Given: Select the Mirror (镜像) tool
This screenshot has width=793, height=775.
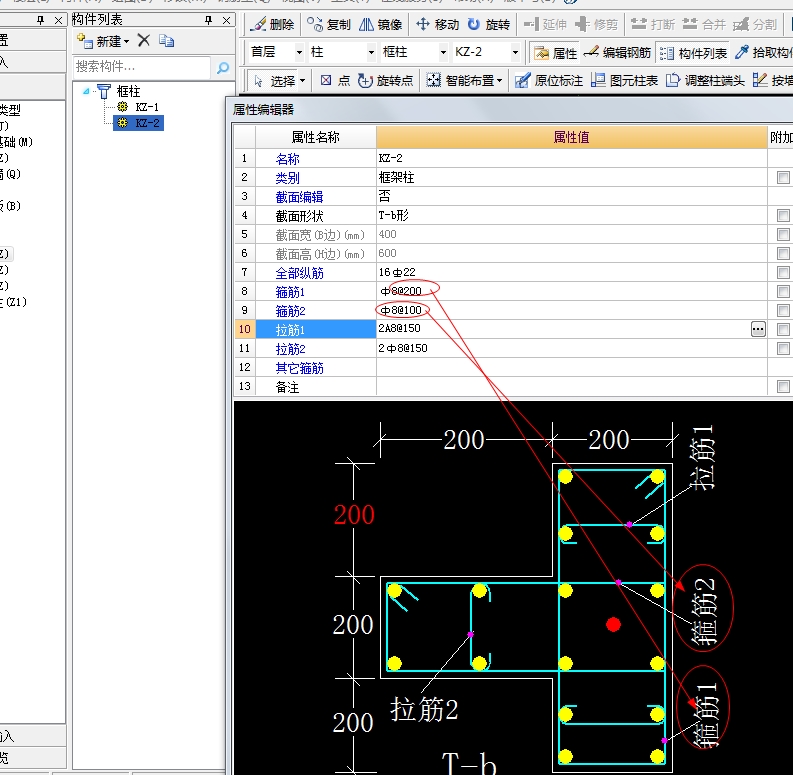Looking at the screenshot, I should (381, 24).
